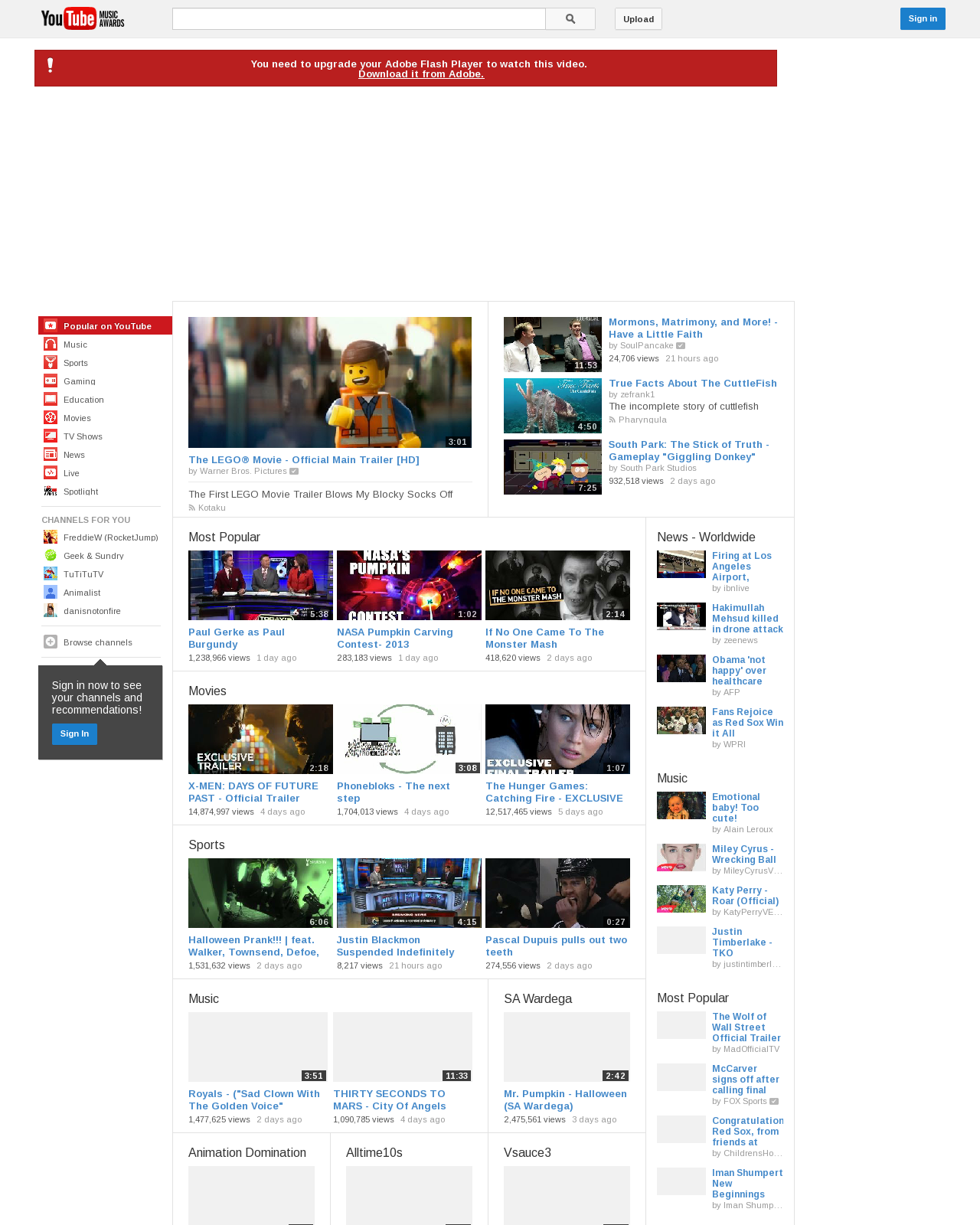Click the header Sign in button

(923, 18)
